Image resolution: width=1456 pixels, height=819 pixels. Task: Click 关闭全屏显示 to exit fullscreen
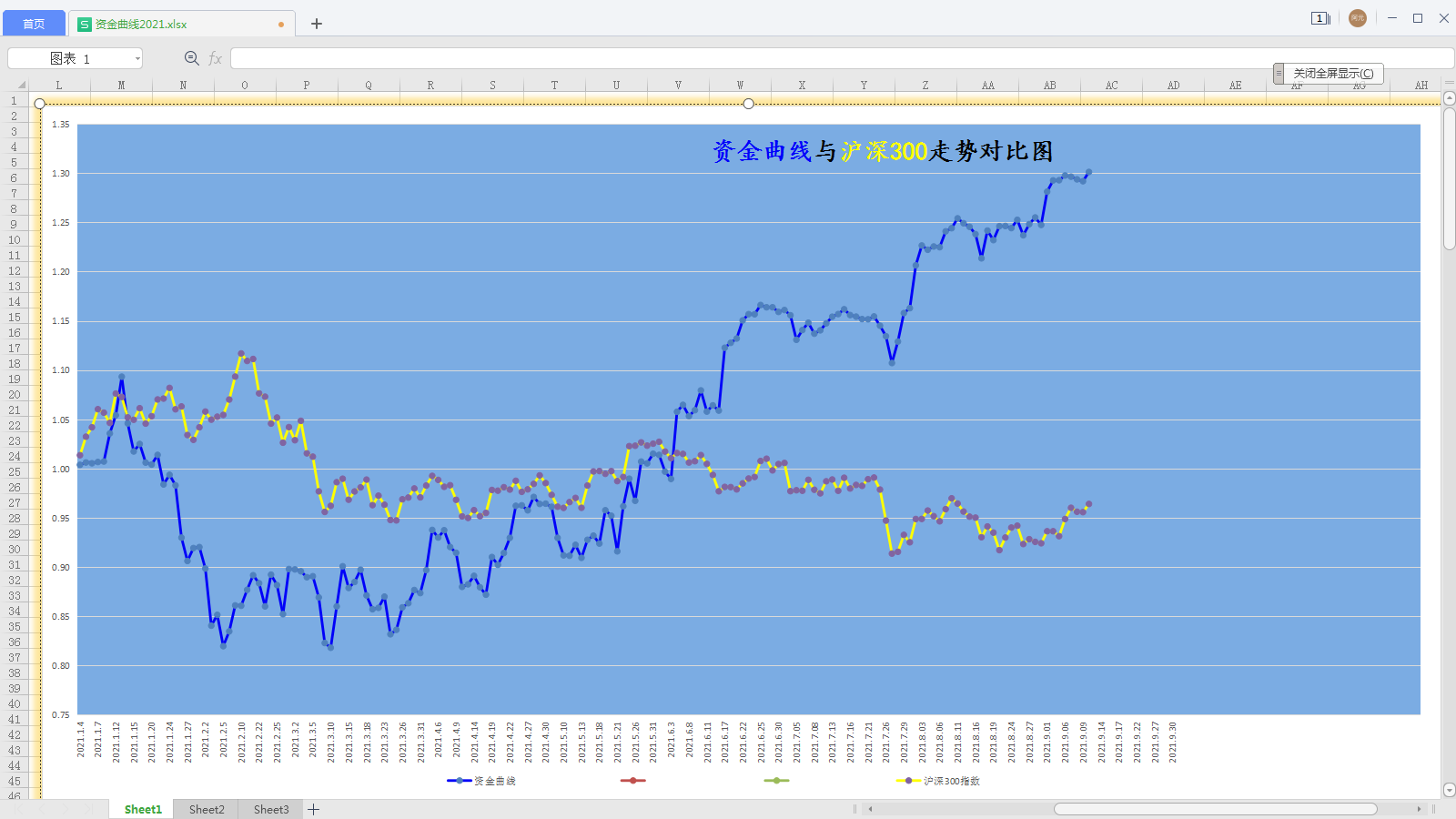[x=1333, y=74]
